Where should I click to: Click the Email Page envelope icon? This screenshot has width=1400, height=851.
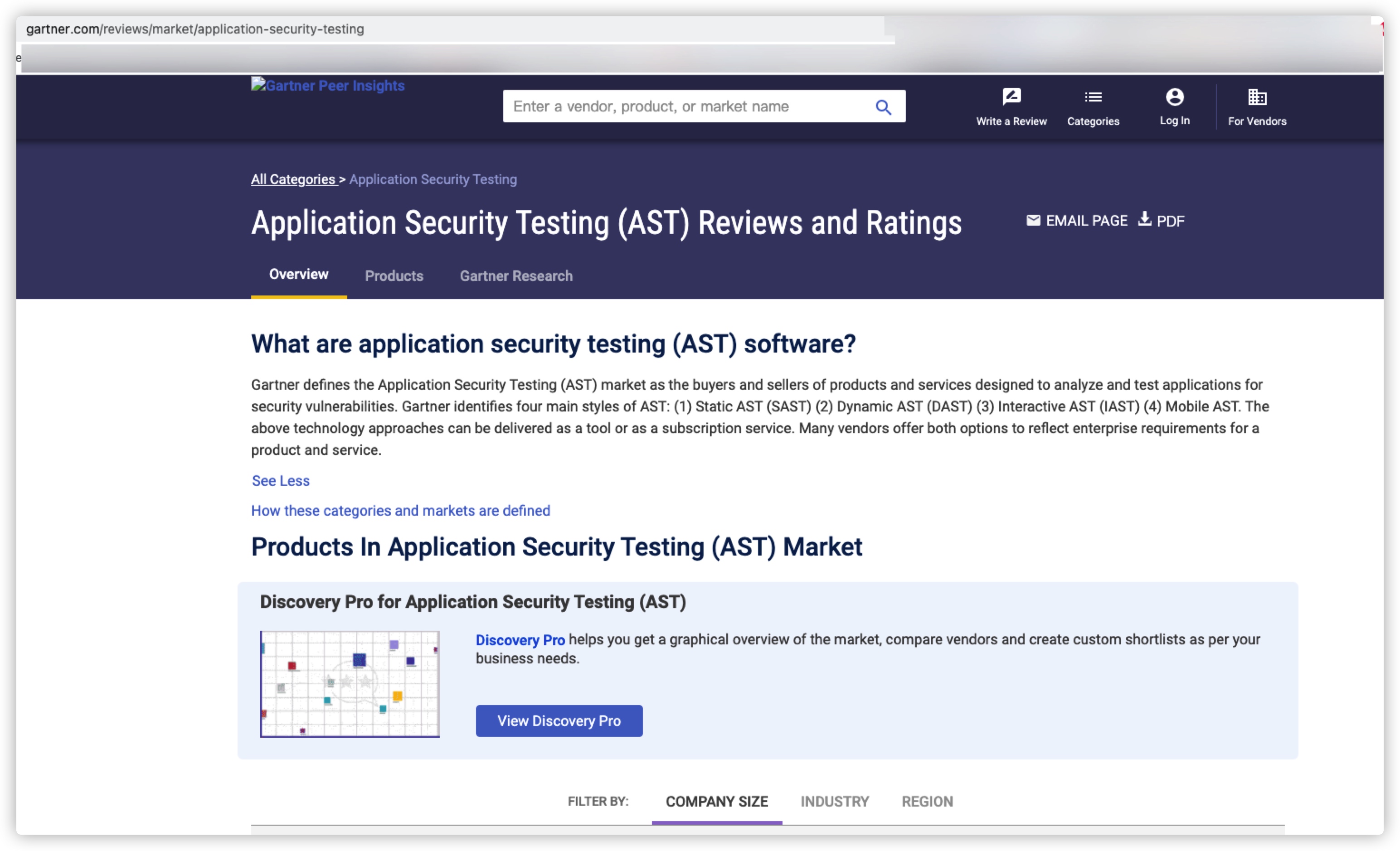1033,220
